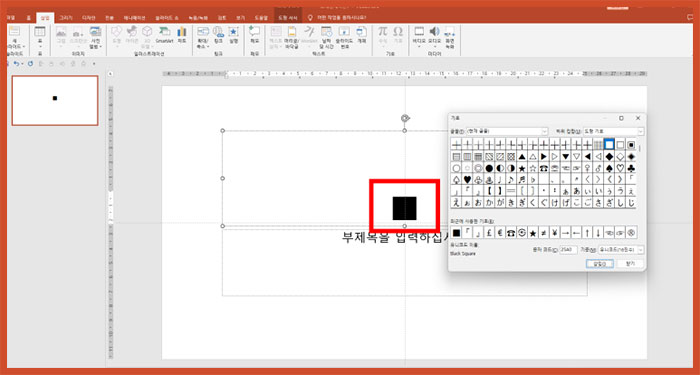Open the Undo history dropdown arrow
Screen dimensions: 700x375
[x=22, y=64]
